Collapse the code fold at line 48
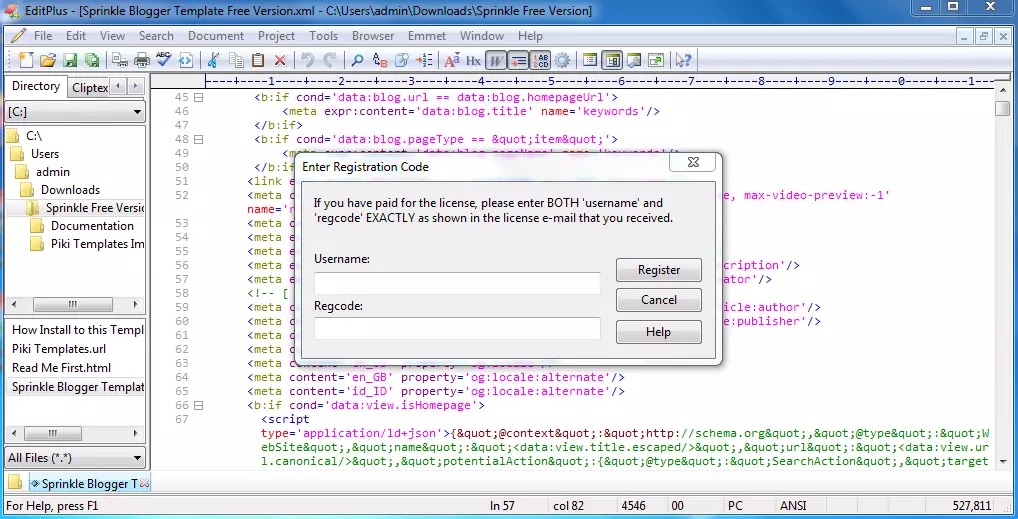The width and height of the screenshot is (1018, 519). tap(199, 139)
